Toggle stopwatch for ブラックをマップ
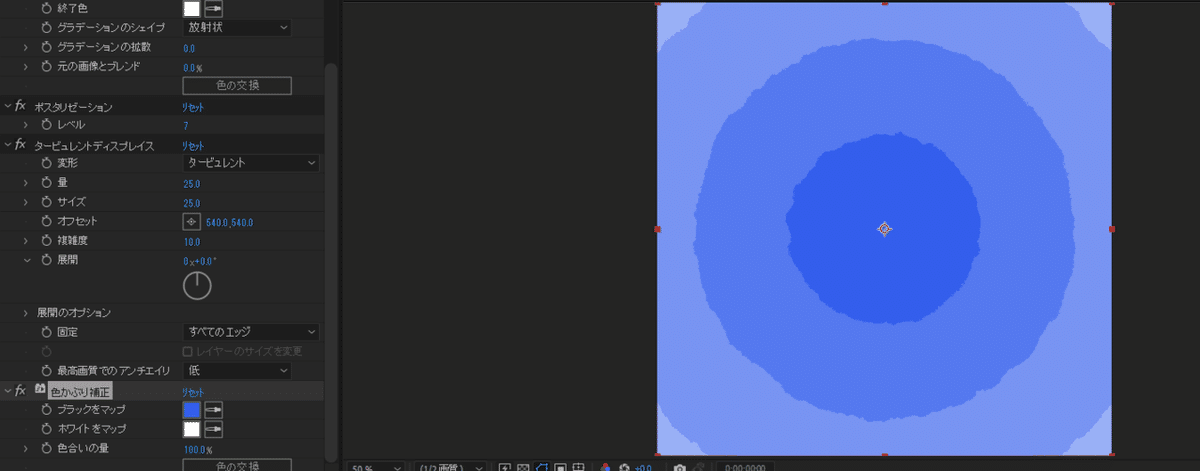This screenshot has width=1200, height=471. pos(46,410)
